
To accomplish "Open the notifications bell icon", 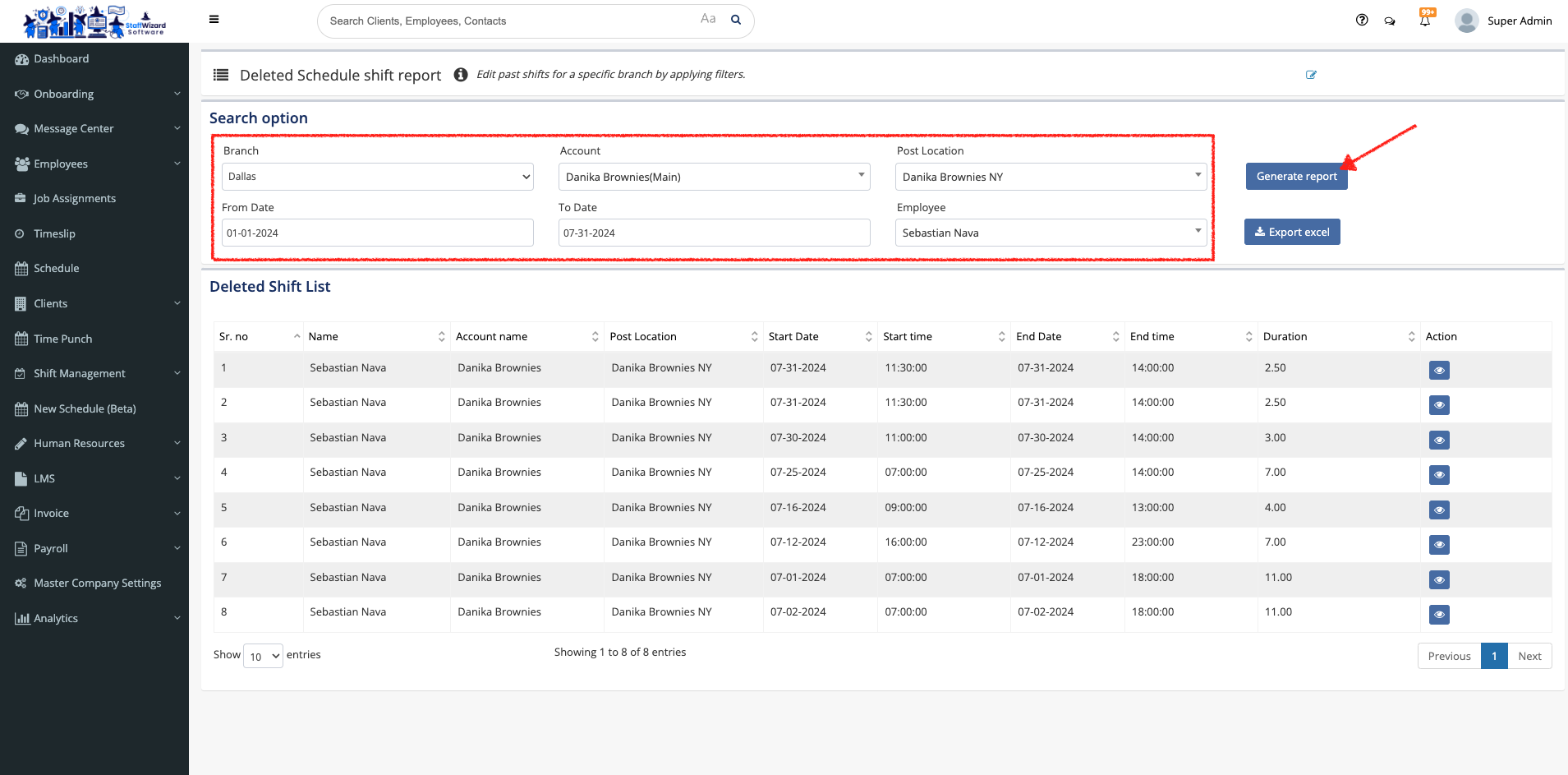I will click(x=1425, y=21).
